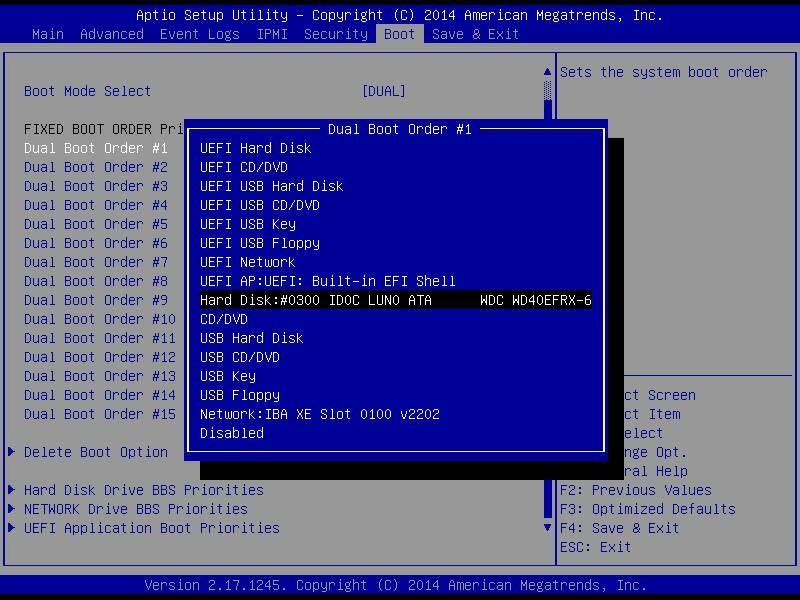Image resolution: width=800 pixels, height=600 pixels.
Task: Pick the USB CD/DVD legacy option
Action: click(x=240, y=357)
